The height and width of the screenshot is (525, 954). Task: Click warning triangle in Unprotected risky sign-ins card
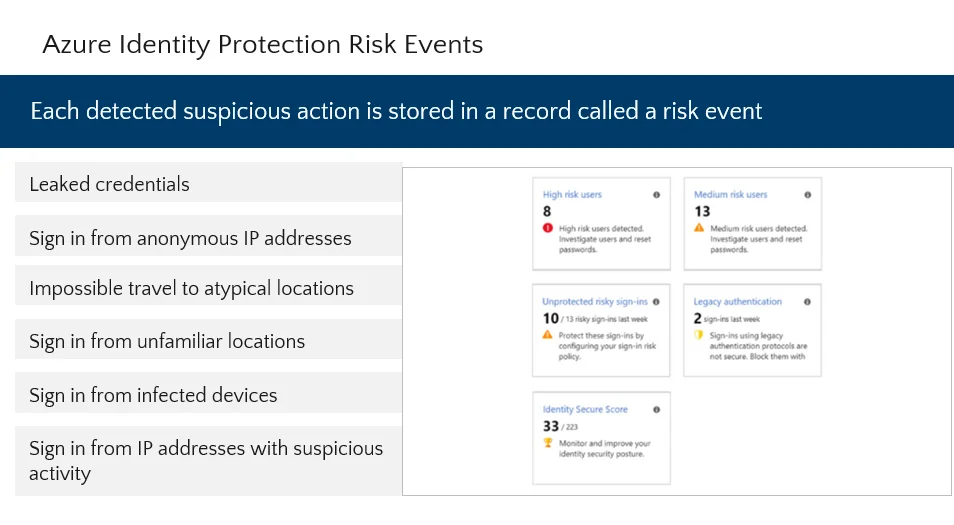[x=548, y=335]
